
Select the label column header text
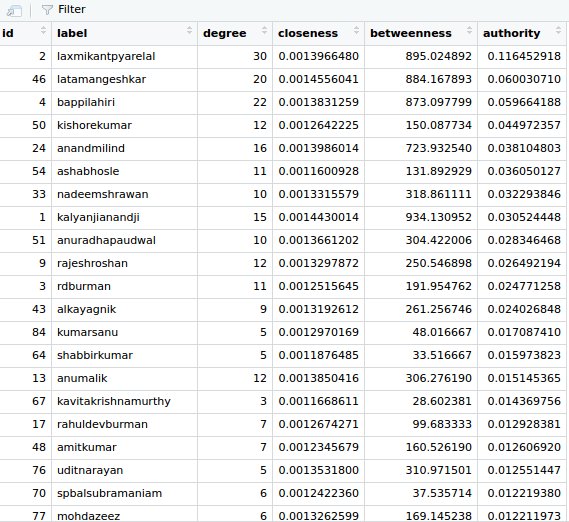tap(72, 33)
